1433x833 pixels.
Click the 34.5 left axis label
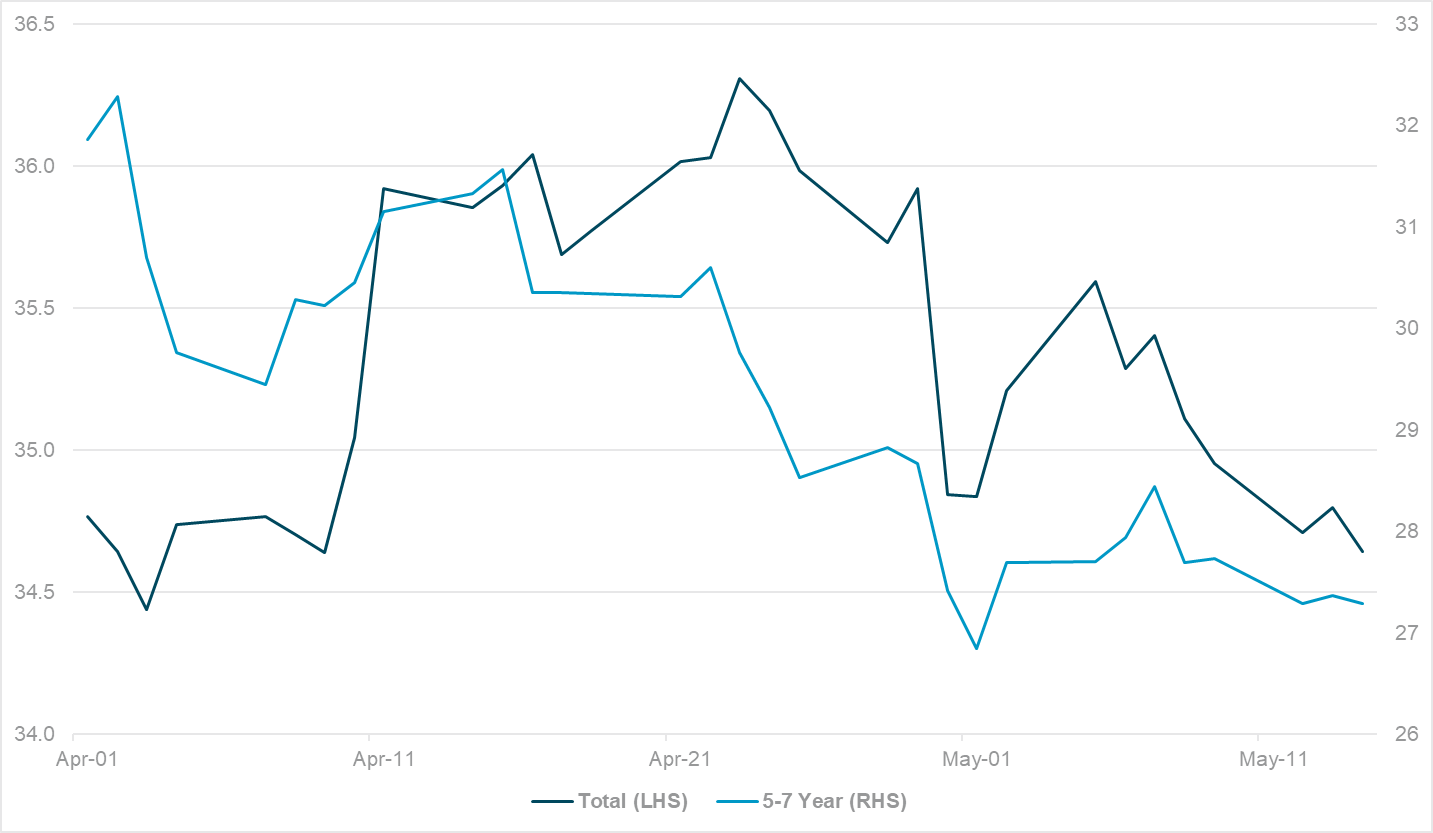pos(33,592)
